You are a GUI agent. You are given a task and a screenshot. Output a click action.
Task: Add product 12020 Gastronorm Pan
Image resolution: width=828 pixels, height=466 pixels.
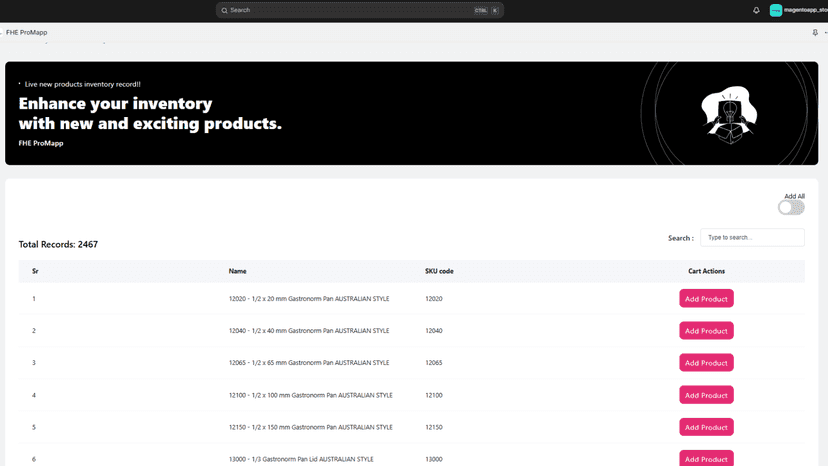(x=706, y=299)
